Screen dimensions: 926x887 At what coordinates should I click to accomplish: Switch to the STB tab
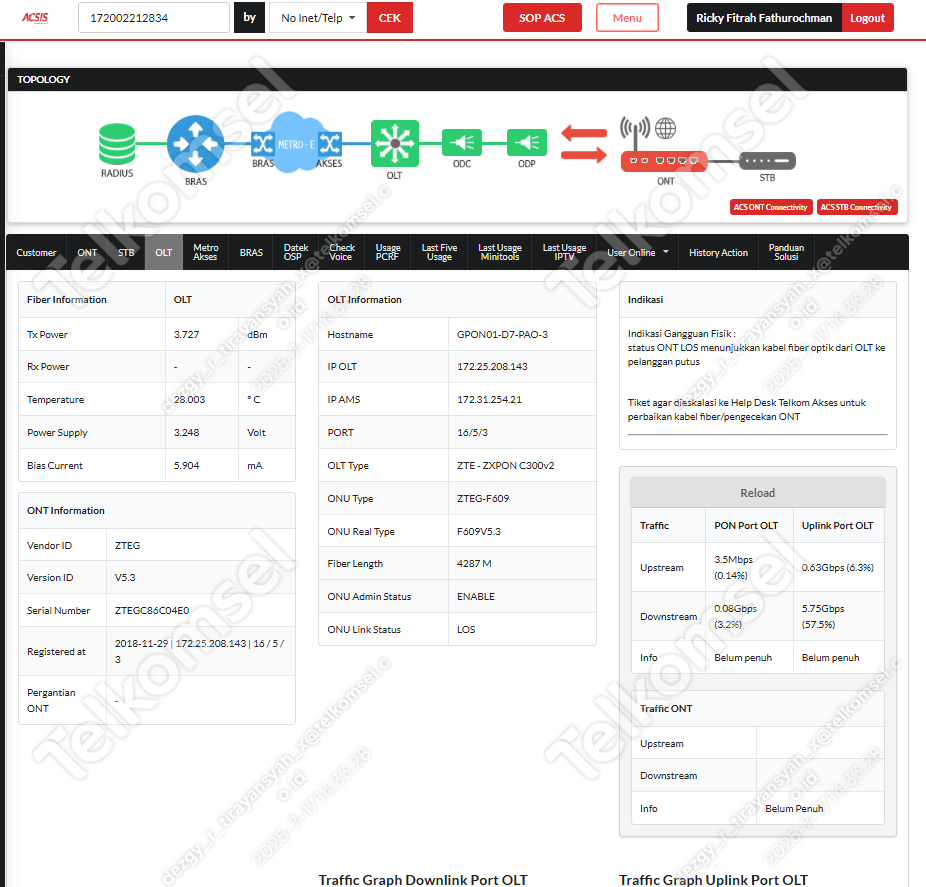(x=126, y=253)
